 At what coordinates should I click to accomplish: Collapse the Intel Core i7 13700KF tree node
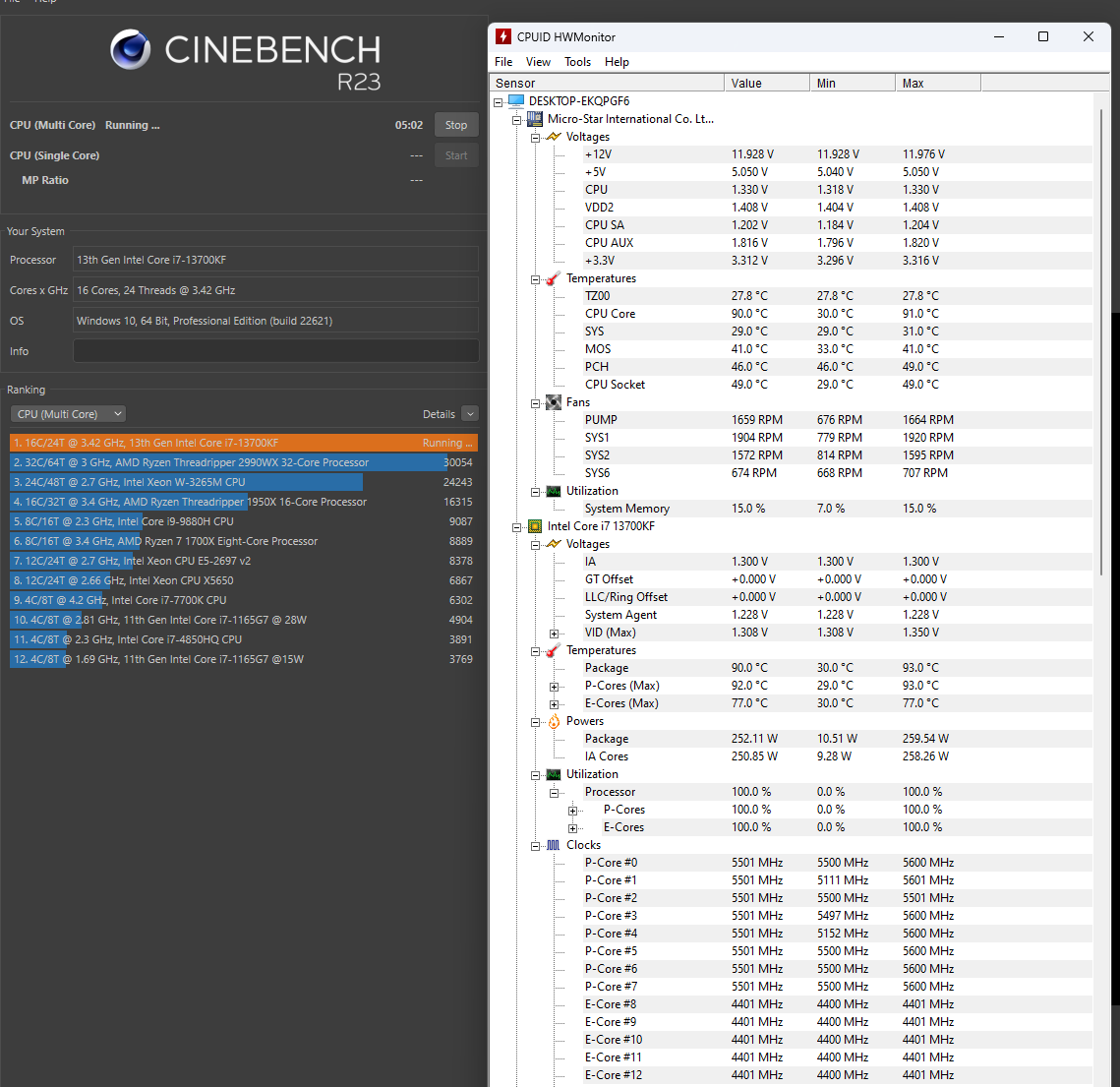(x=517, y=527)
